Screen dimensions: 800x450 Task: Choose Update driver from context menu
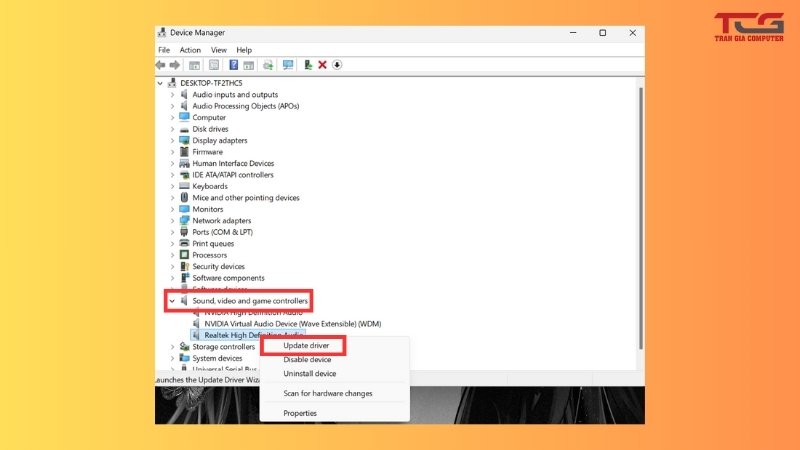pos(306,346)
